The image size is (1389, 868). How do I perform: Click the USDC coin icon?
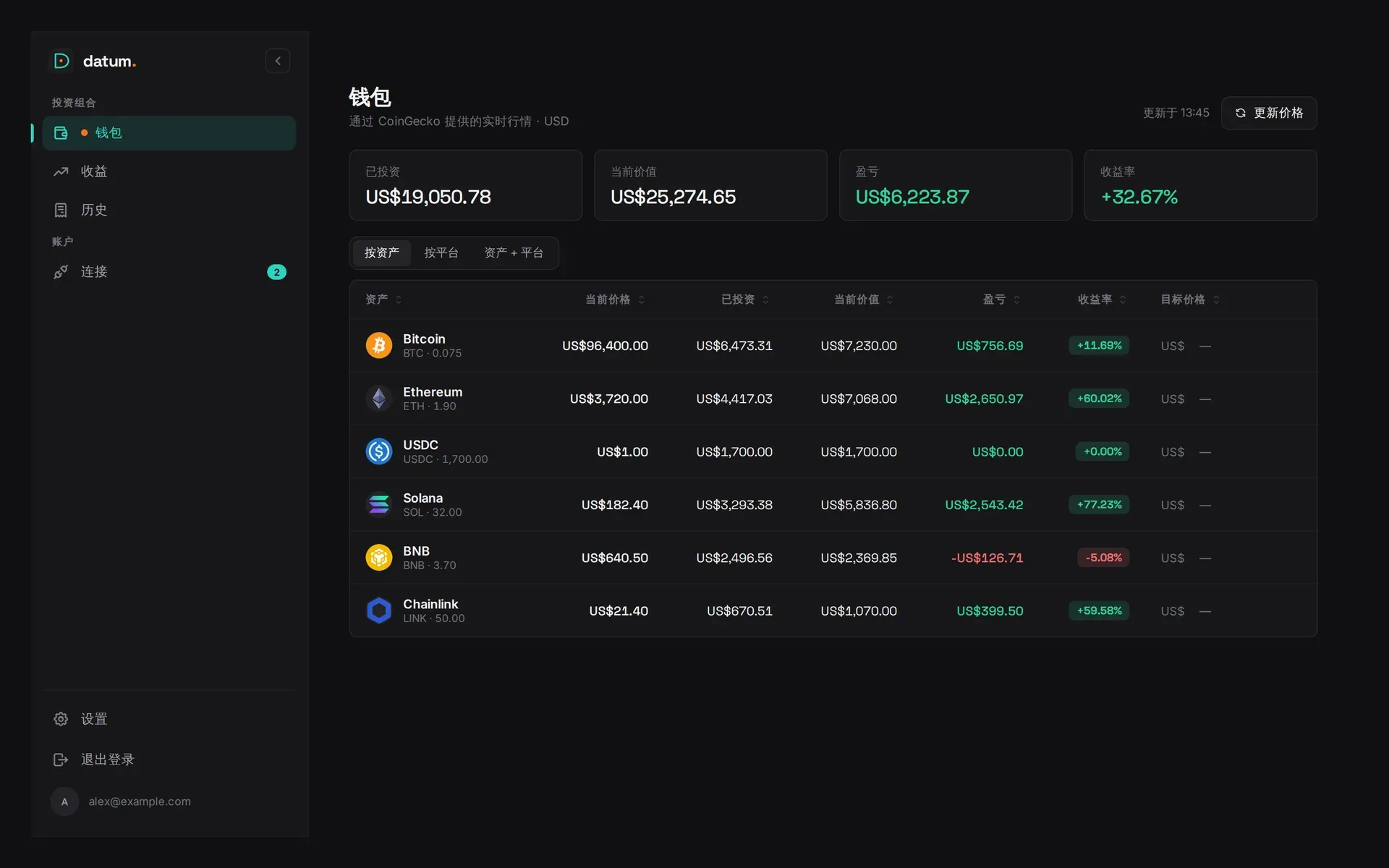click(x=379, y=451)
